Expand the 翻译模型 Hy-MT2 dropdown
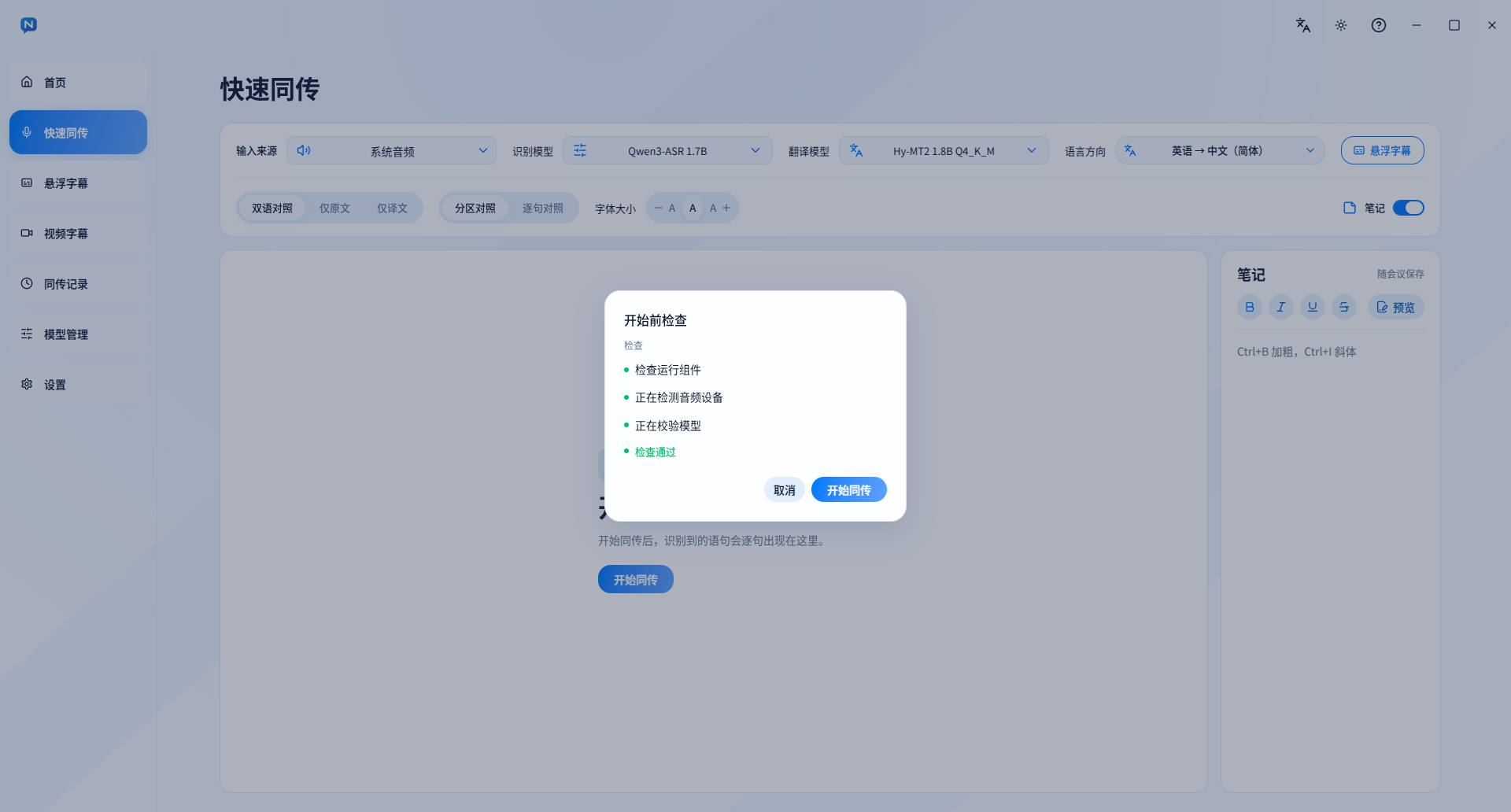Viewport: 1511px width, 812px height. click(944, 150)
